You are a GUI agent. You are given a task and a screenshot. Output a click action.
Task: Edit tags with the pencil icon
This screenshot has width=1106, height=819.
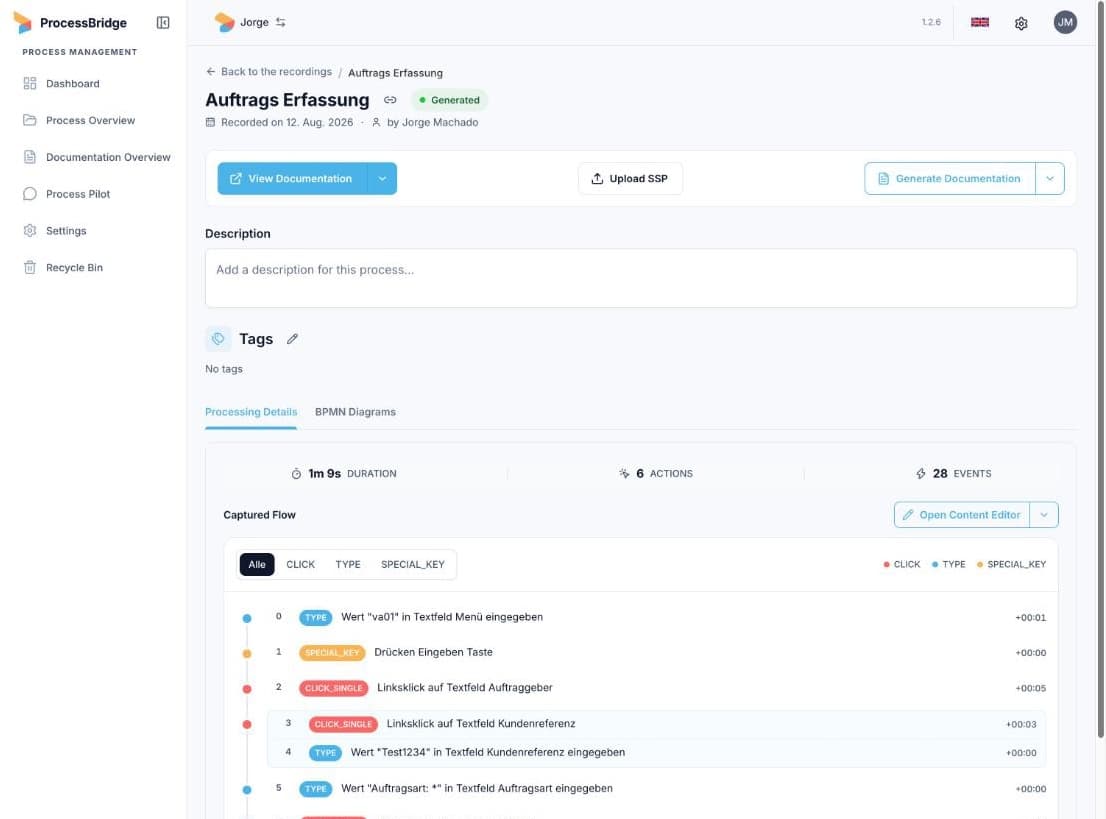(293, 339)
